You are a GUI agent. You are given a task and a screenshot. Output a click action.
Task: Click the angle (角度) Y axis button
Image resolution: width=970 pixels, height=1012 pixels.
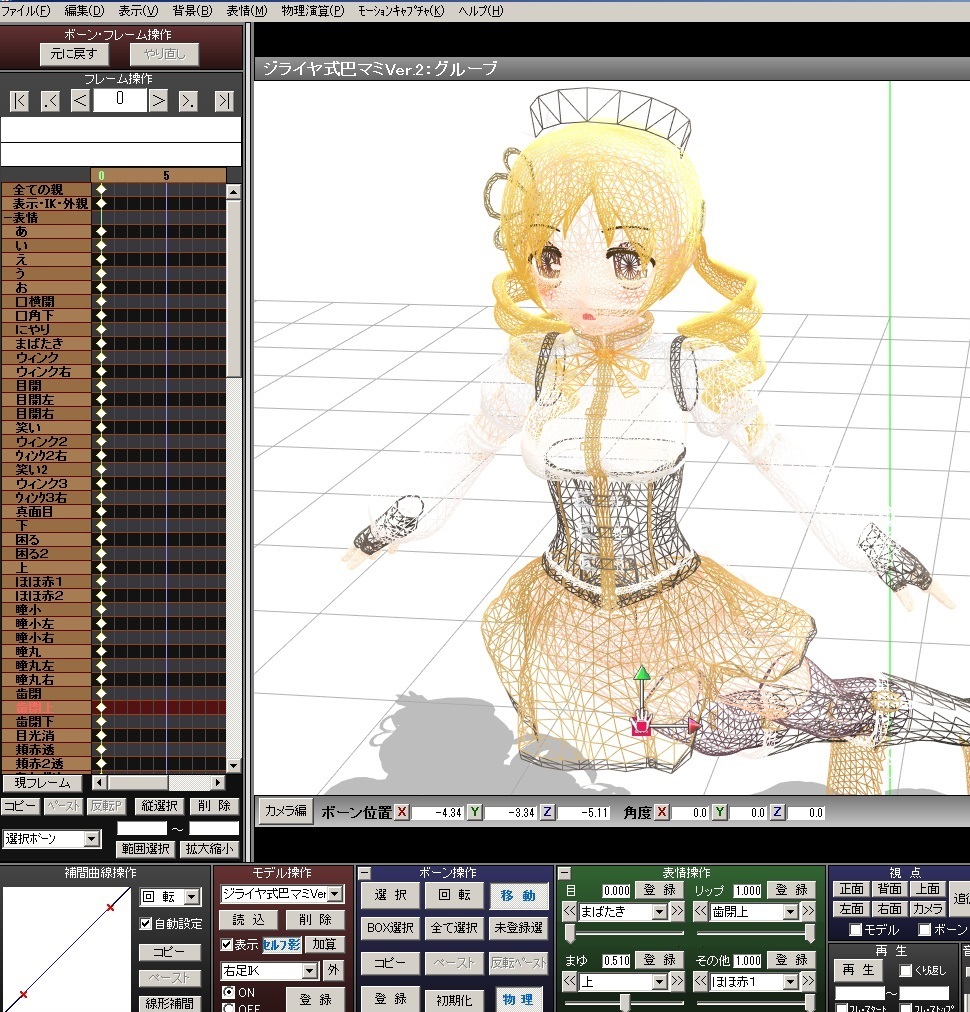pyautogui.click(x=720, y=812)
